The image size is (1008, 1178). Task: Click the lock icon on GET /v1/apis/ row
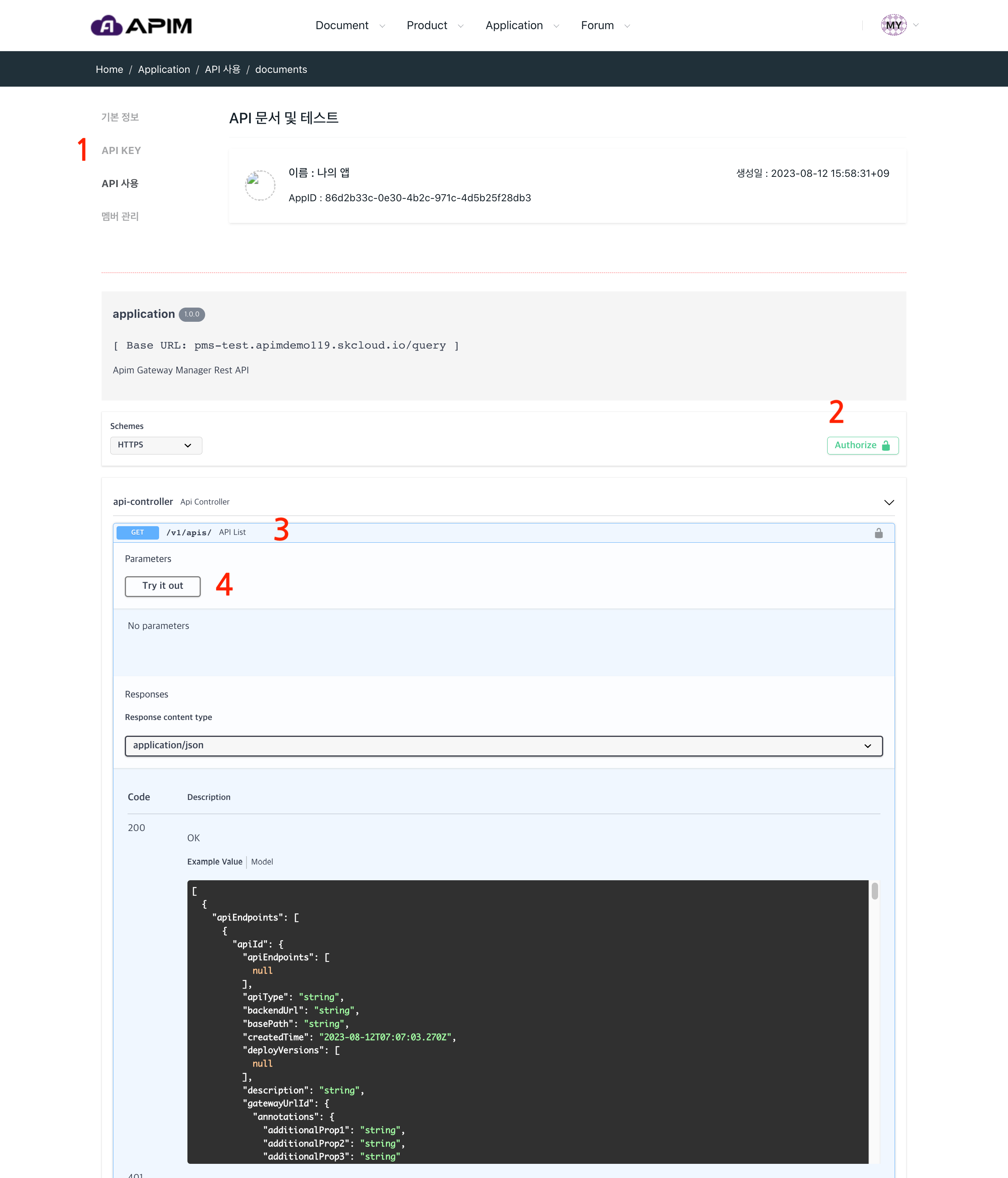click(x=878, y=533)
